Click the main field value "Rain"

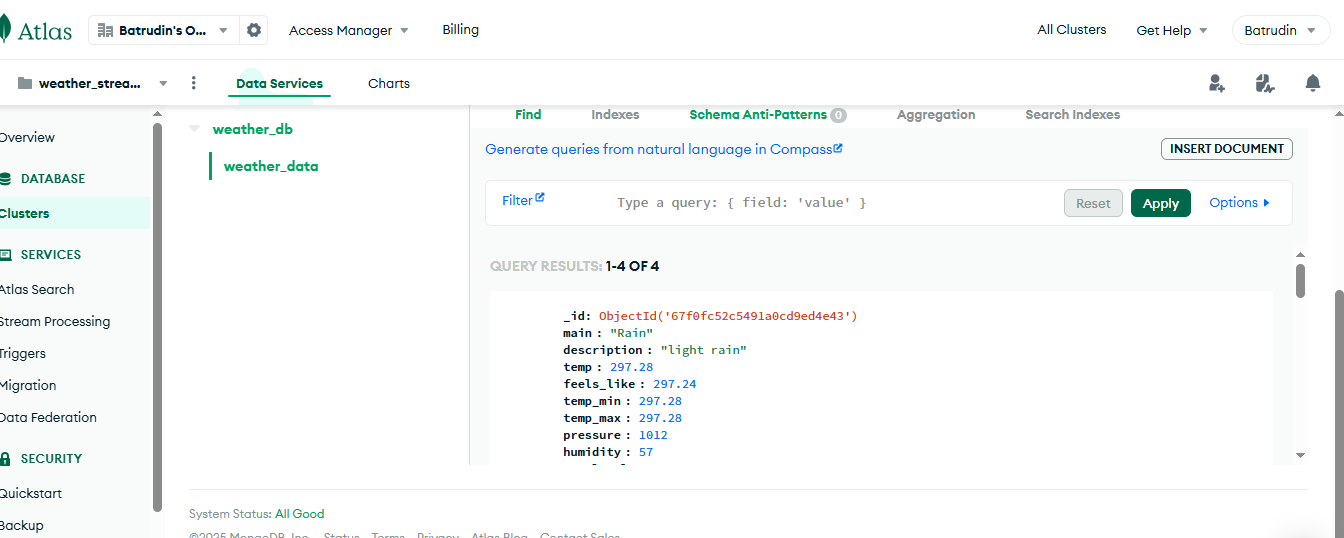[x=631, y=333]
